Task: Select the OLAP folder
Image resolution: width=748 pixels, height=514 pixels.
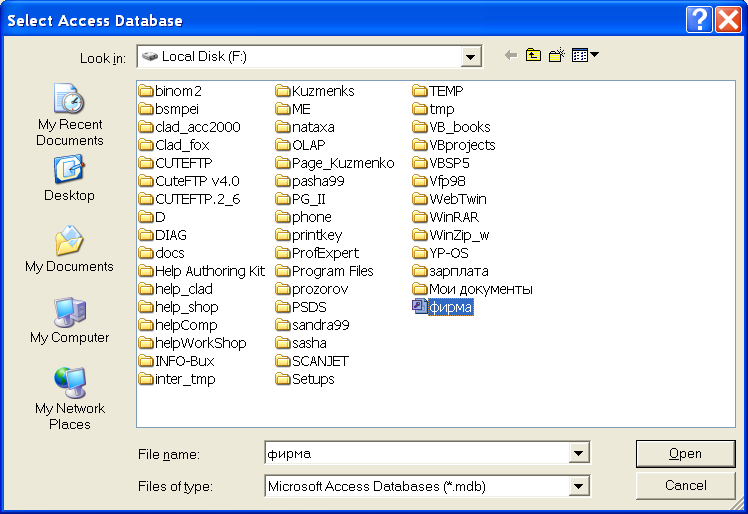Action: point(301,145)
